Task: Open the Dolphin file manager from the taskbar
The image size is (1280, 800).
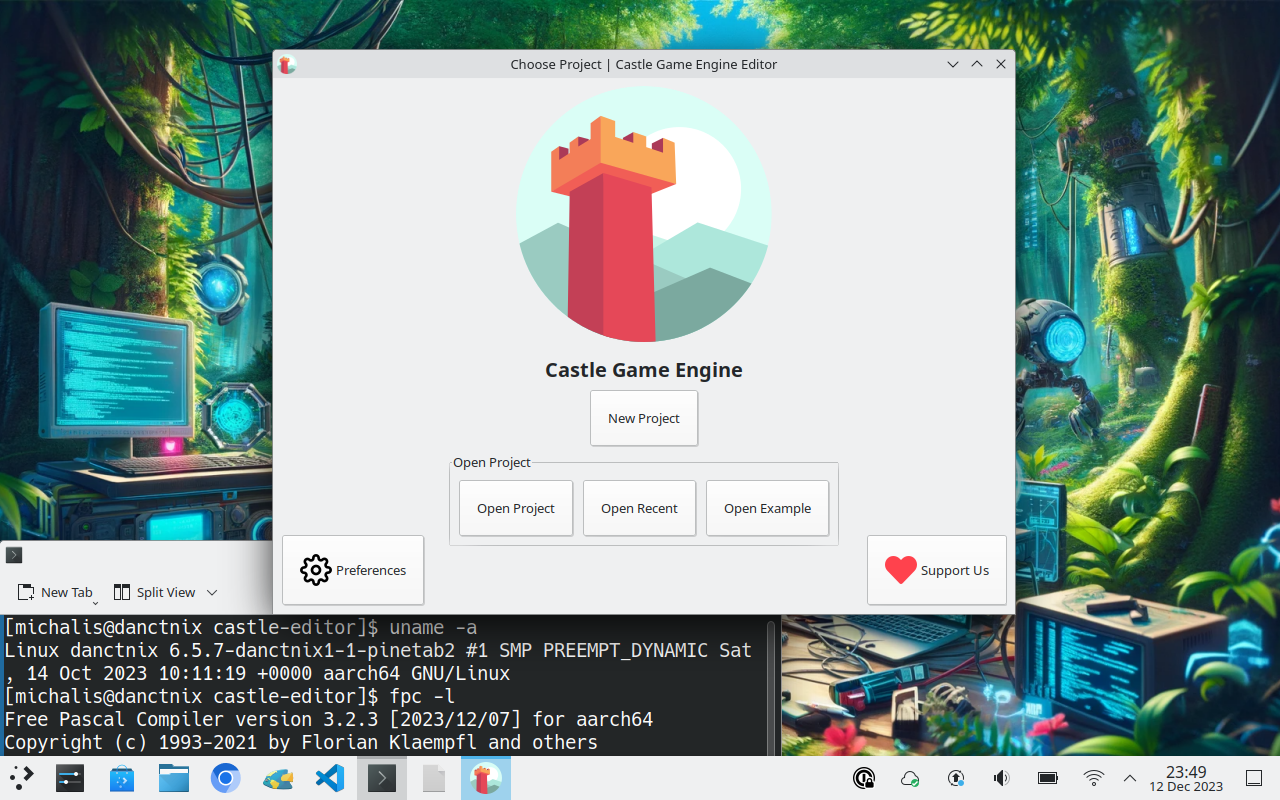Action: (x=174, y=778)
